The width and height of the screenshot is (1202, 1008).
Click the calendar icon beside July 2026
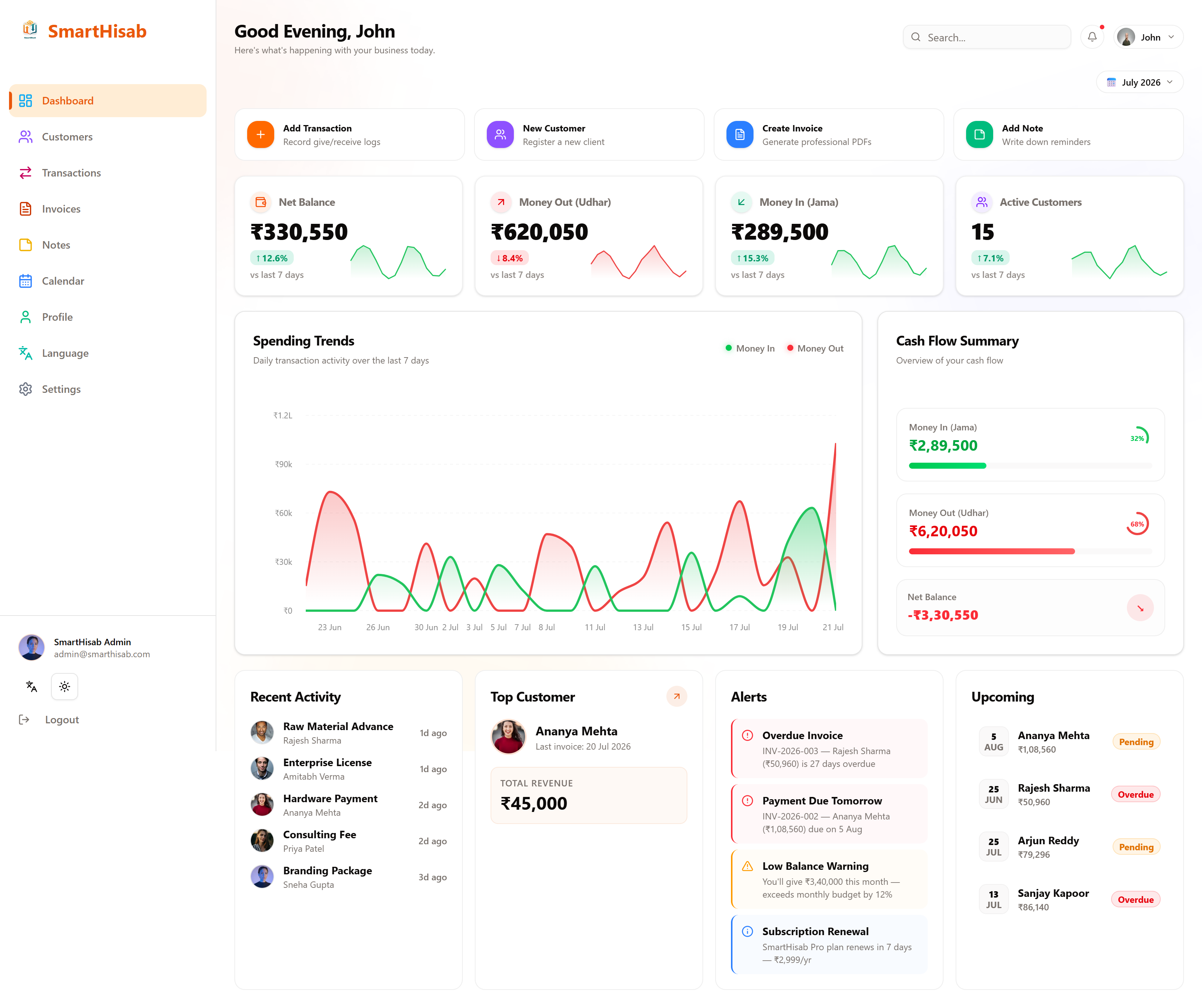pyautogui.click(x=1111, y=82)
